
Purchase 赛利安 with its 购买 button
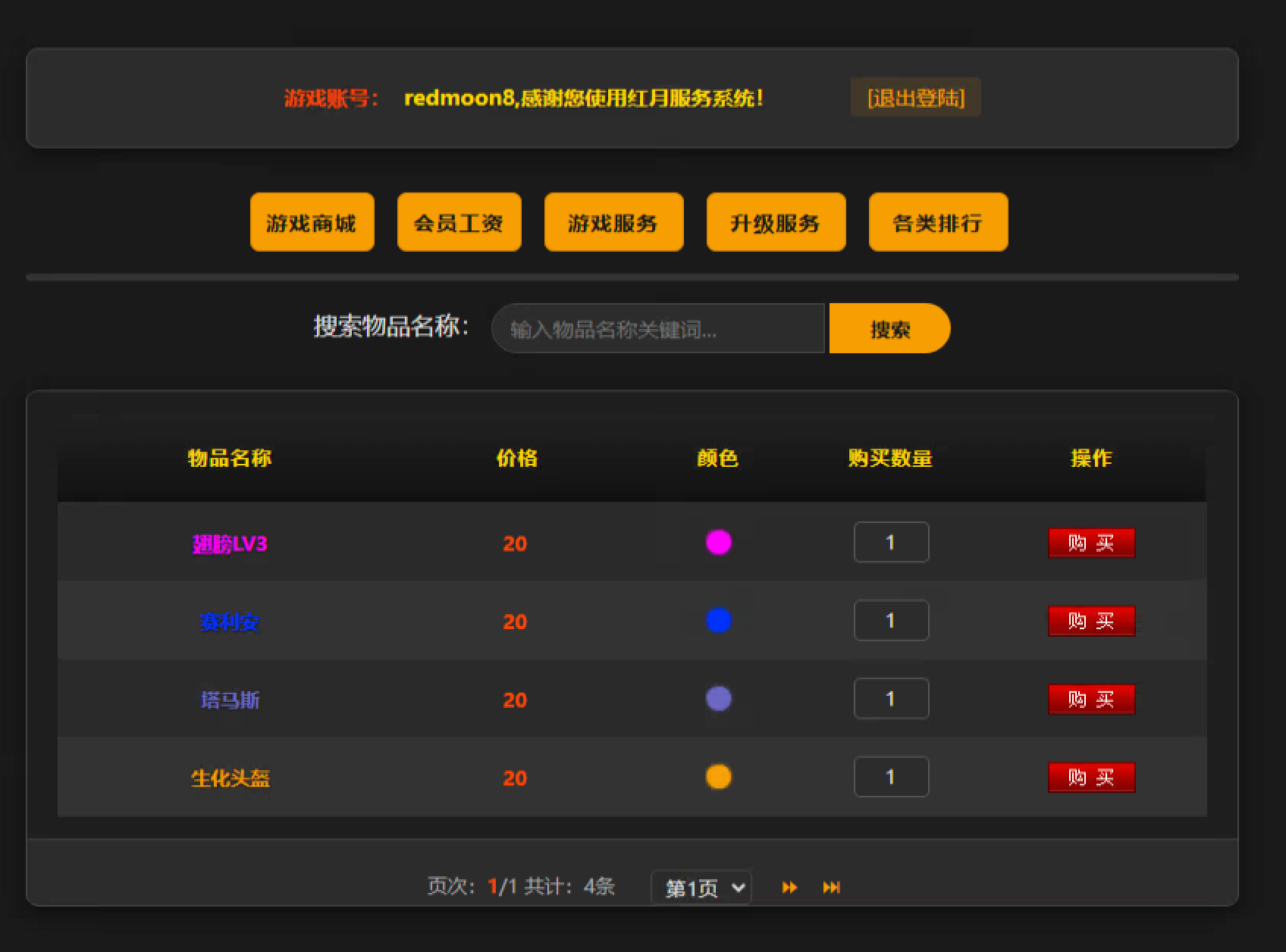click(1091, 620)
